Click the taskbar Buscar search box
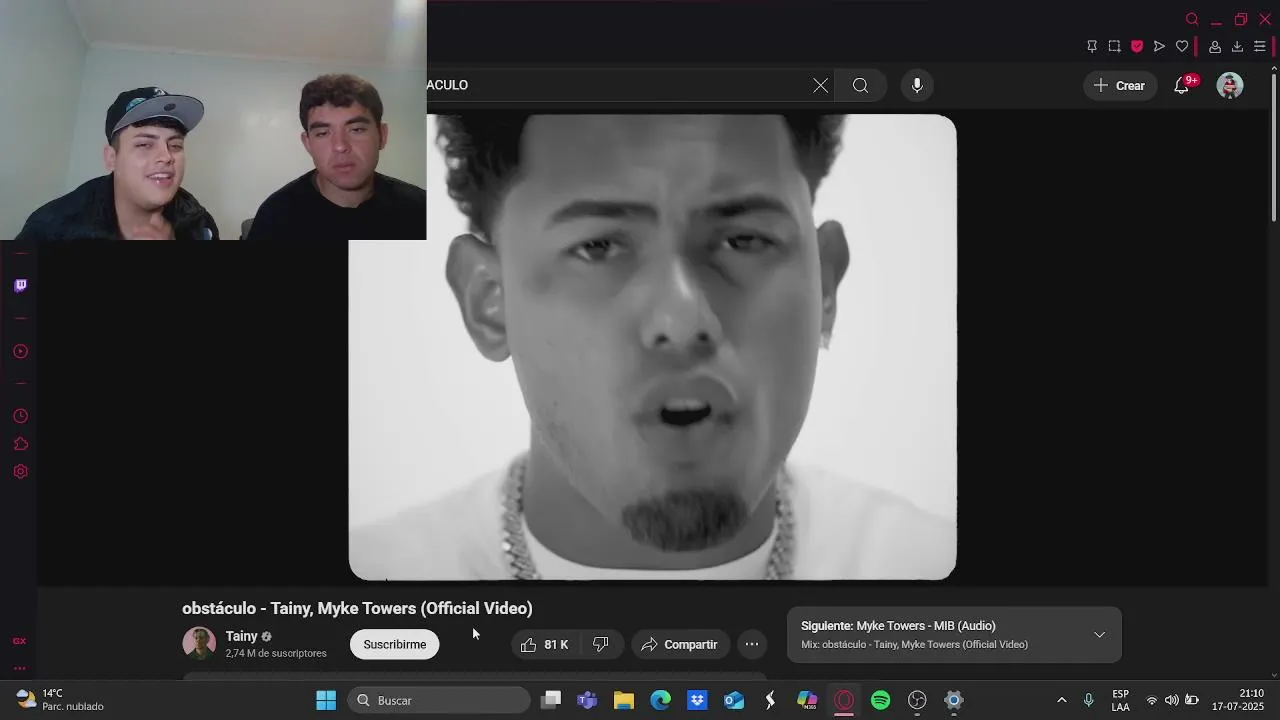The width and height of the screenshot is (1280, 720). pyautogui.click(x=439, y=700)
